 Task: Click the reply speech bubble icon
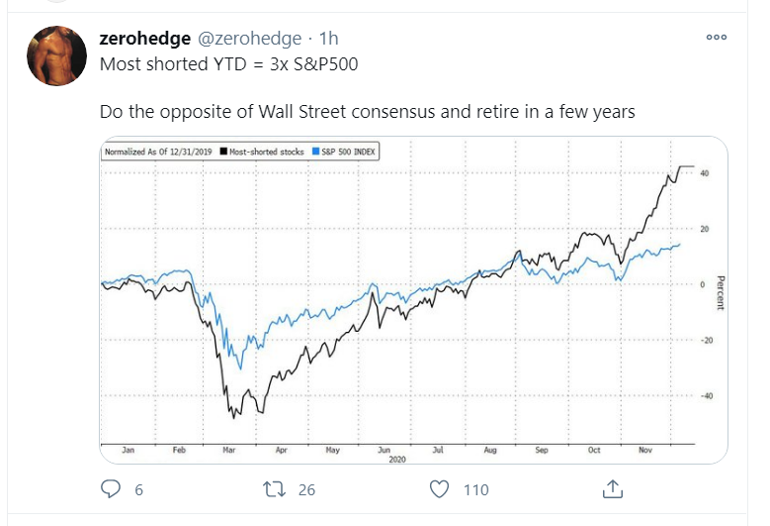tap(114, 489)
